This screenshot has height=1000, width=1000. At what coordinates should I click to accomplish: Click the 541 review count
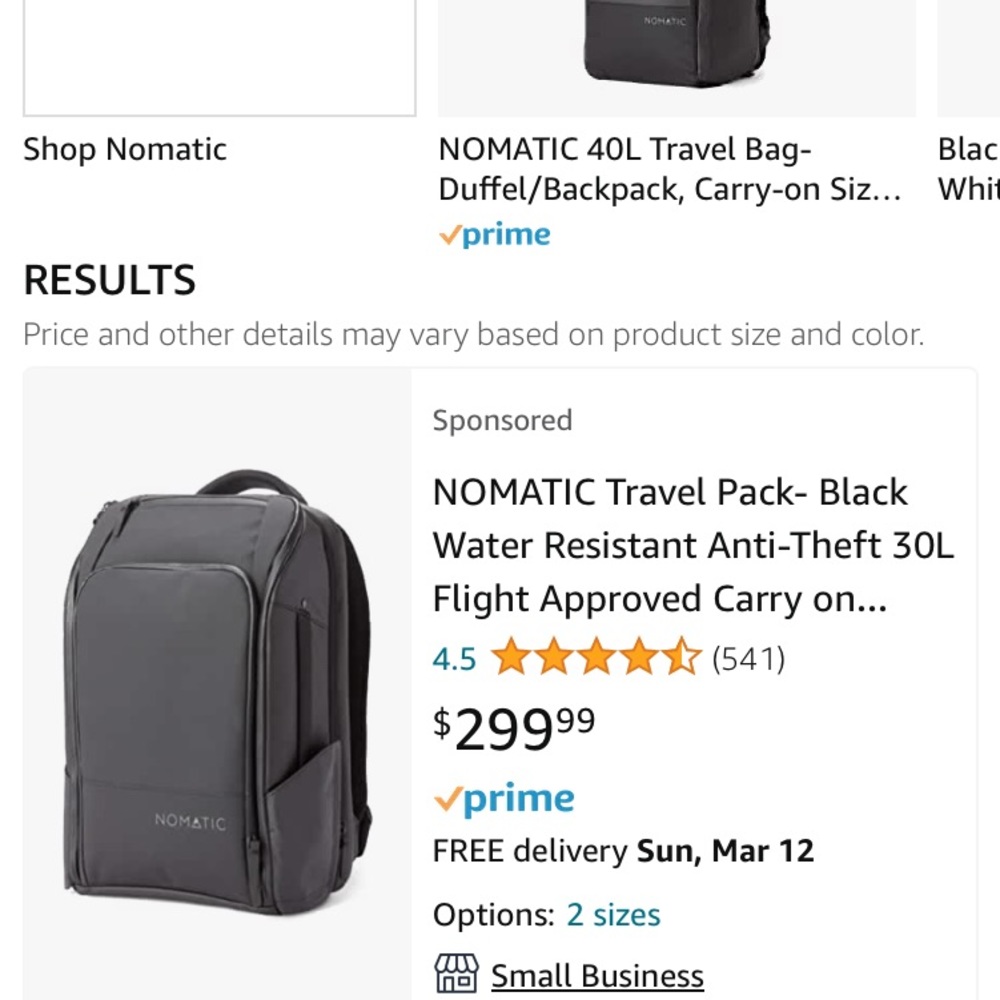[x=748, y=657]
